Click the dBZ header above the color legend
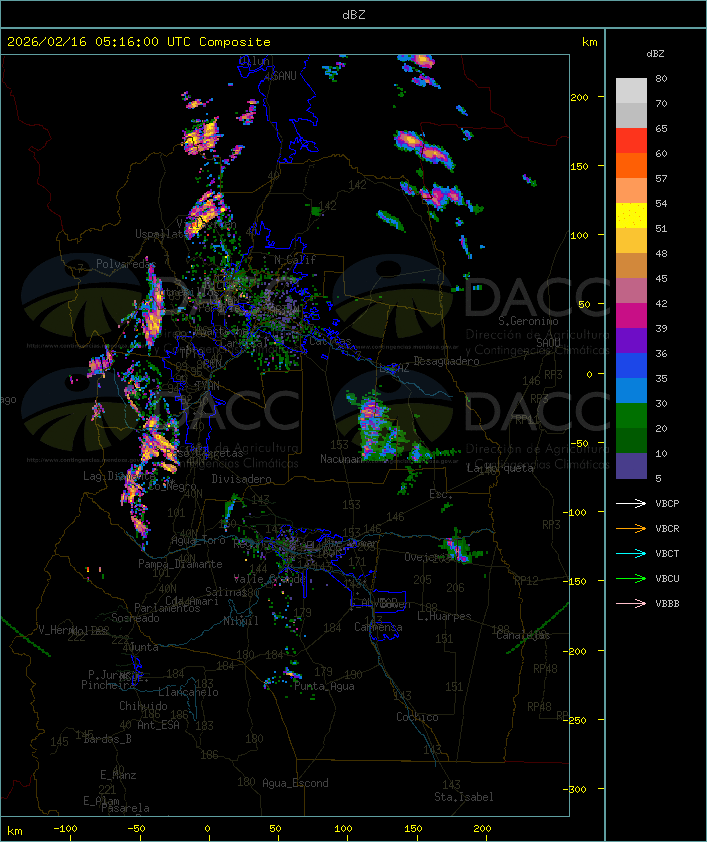Screen dimensions: 707x842 click(655, 54)
